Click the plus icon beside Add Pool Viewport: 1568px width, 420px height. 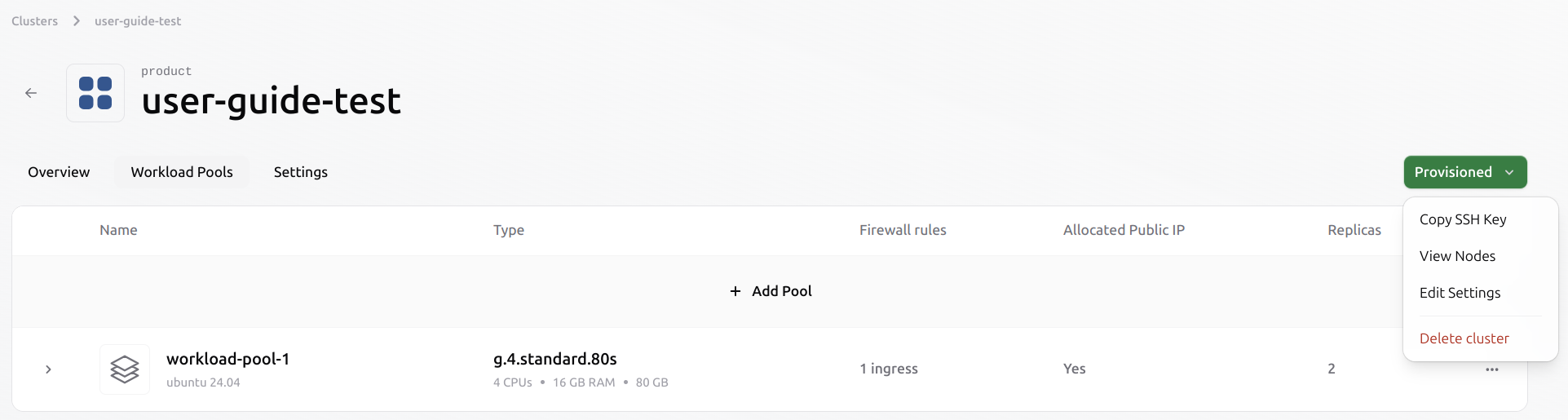pos(735,291)
